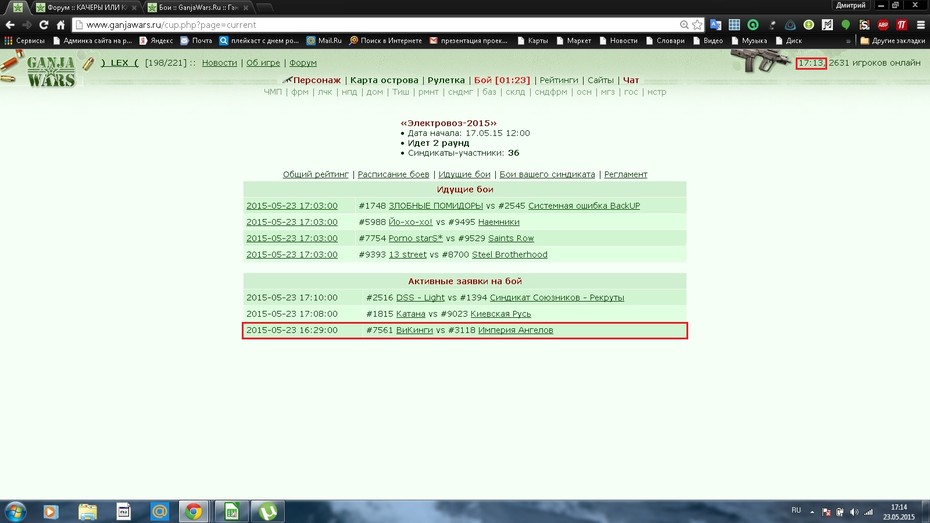
Task: Open the Регламент link
Action: [626, 174]
